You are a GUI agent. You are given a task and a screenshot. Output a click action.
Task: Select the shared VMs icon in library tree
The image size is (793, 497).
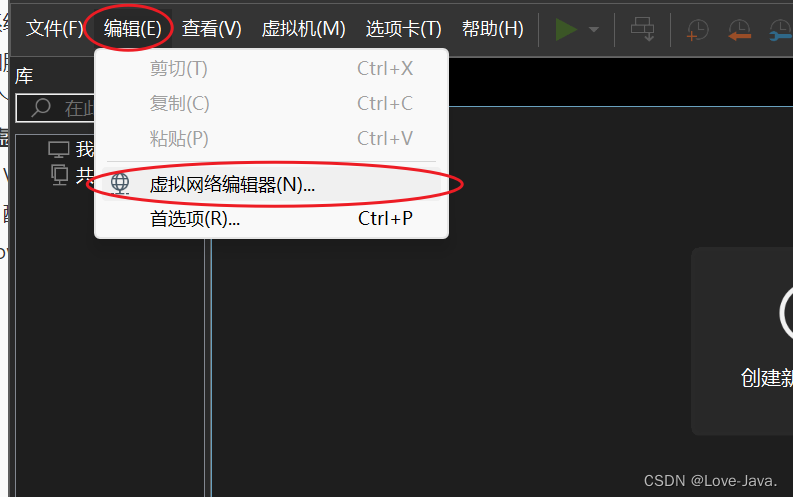pyautogui.click(x=60, y=175)
